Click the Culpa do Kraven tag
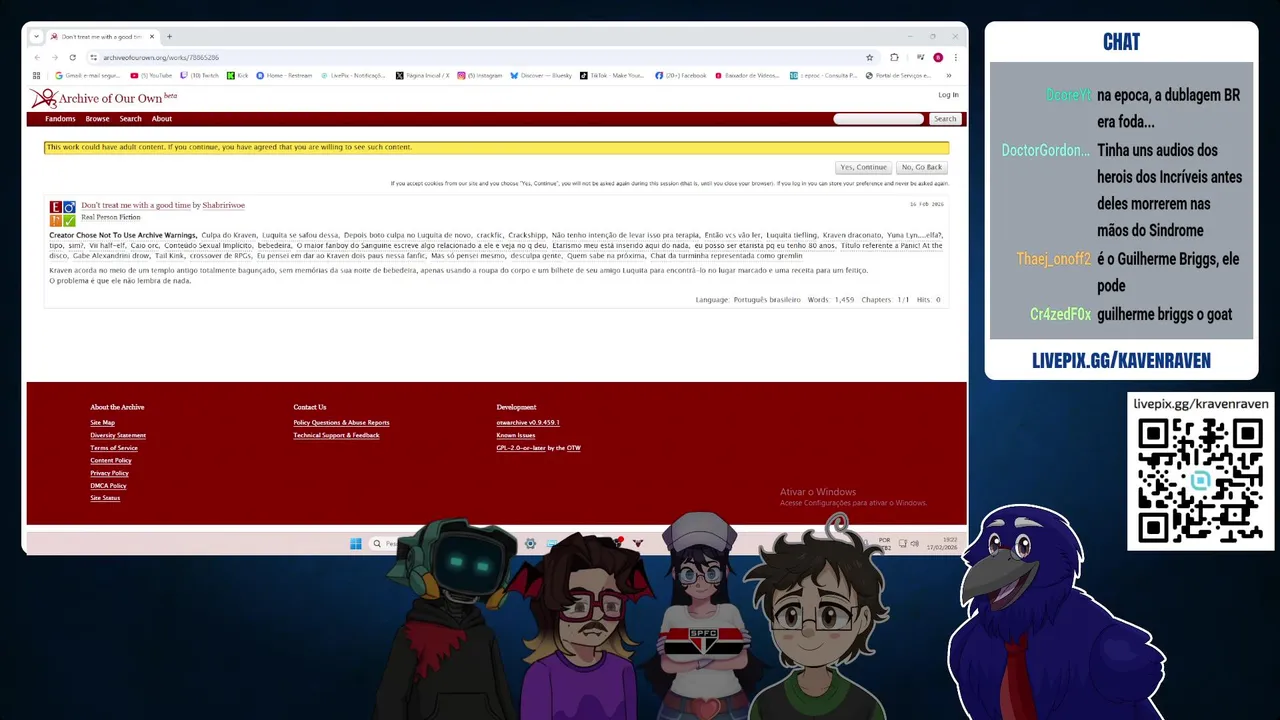The height and width of the screenshot is (720, 1280). (229, 235)
